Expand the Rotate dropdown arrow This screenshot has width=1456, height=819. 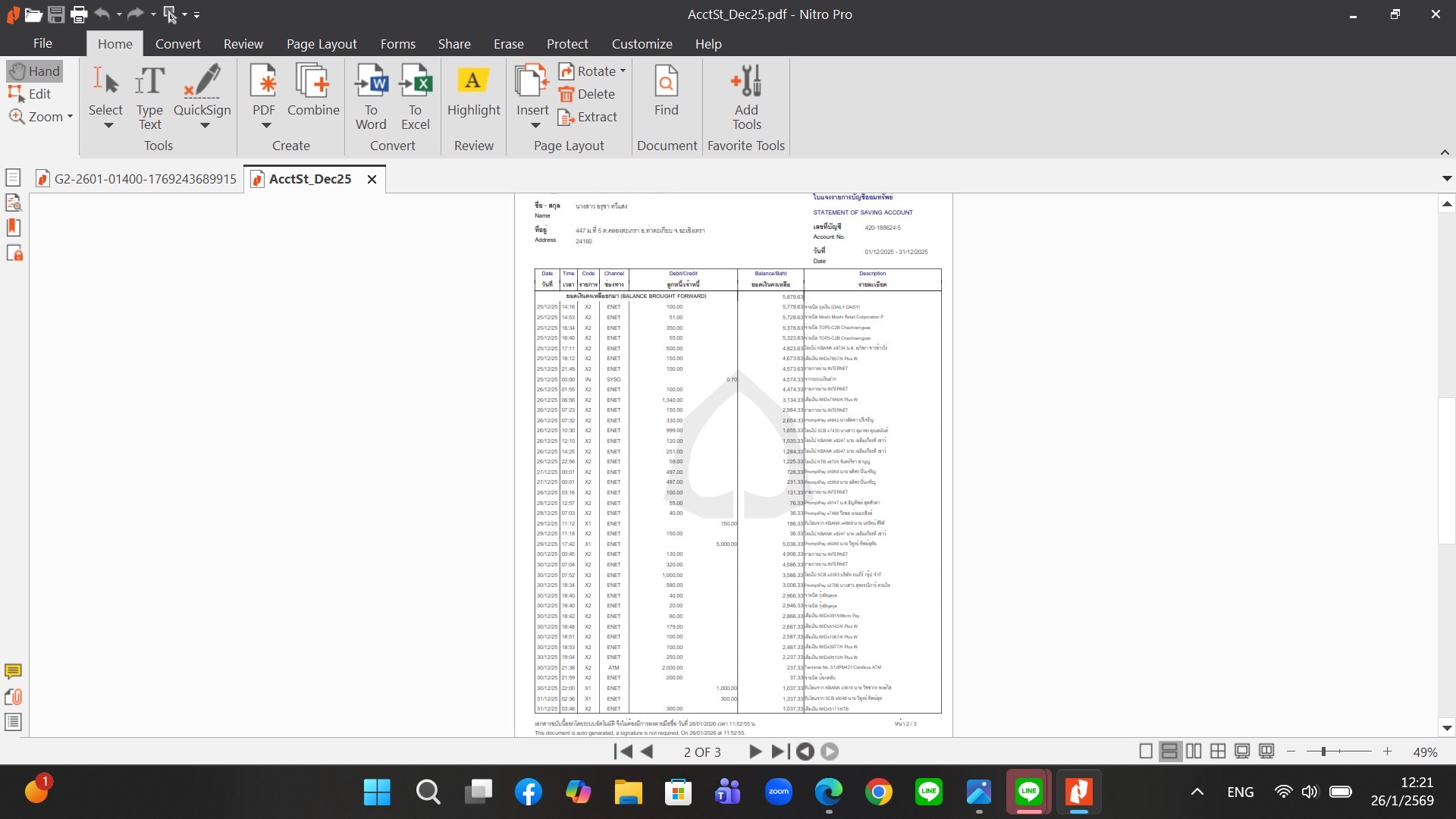(x=623, y=71)
